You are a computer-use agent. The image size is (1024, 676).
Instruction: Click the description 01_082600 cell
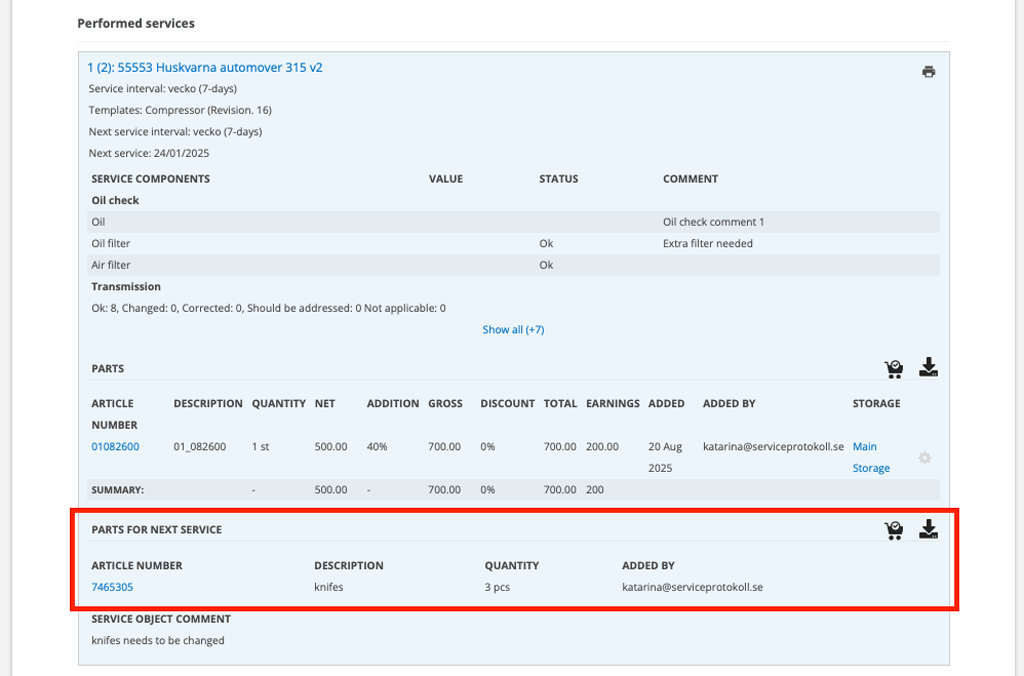coord(200,447)
